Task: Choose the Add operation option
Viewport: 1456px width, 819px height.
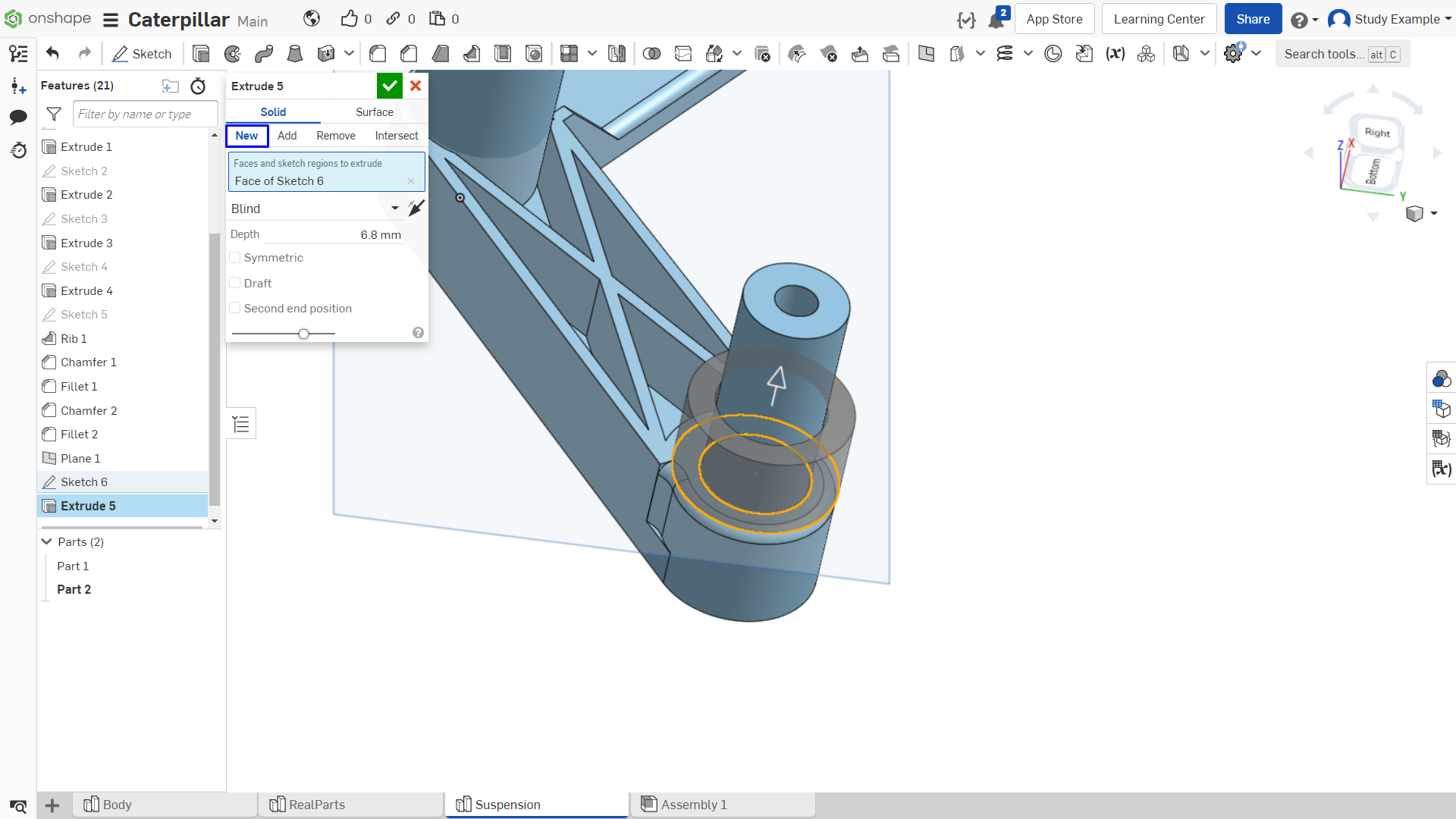Action: pos(287,136)
